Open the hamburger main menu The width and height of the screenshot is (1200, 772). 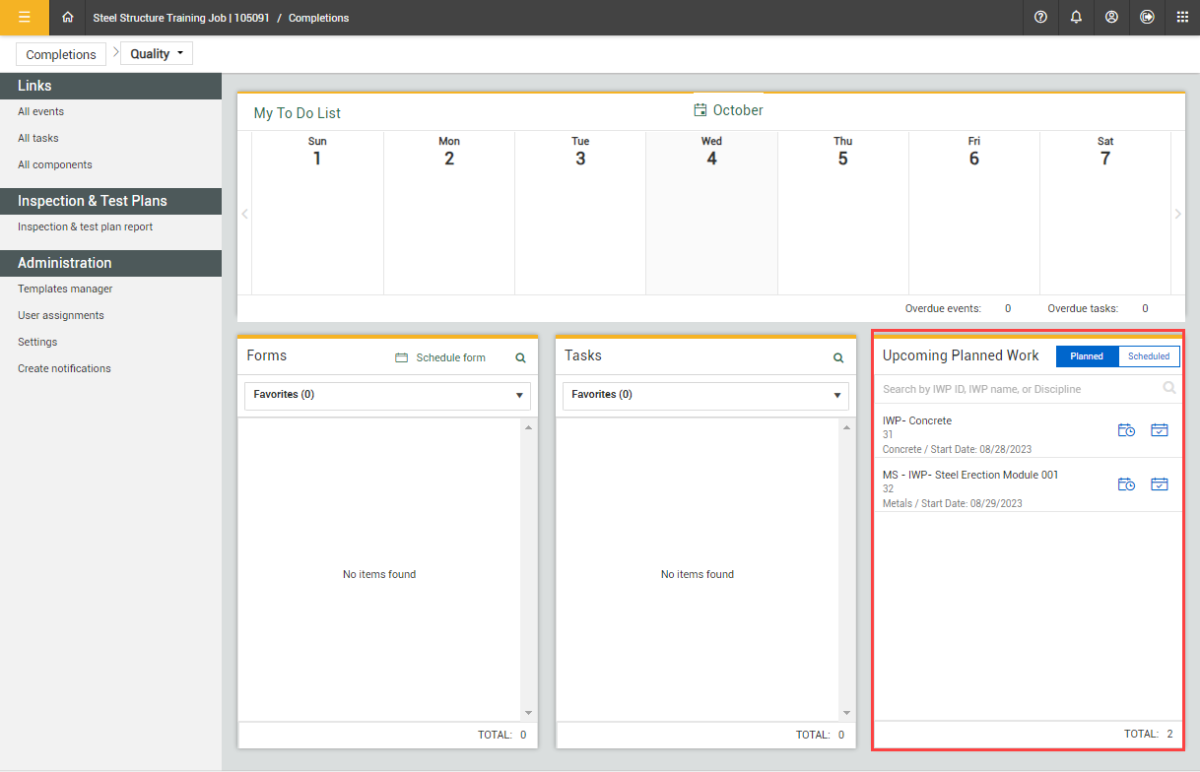(x=24, y=17)
